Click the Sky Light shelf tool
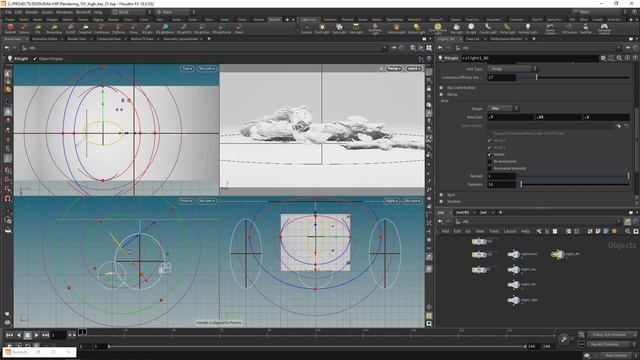 [x=456, y=29]
